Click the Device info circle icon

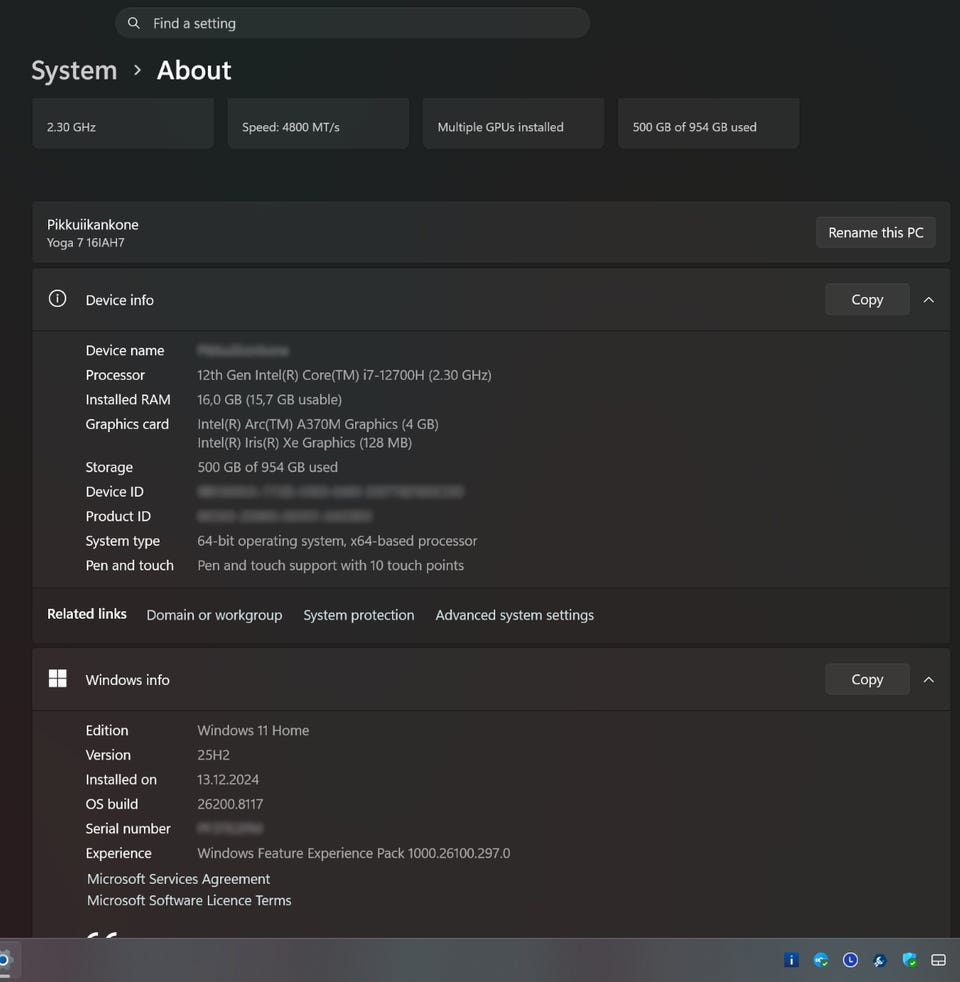point(58,299)
